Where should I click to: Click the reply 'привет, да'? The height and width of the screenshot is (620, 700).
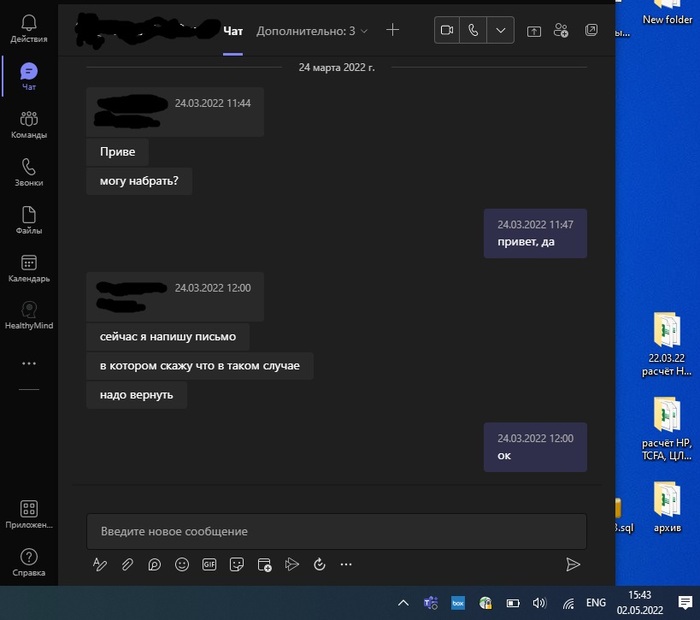535,233
